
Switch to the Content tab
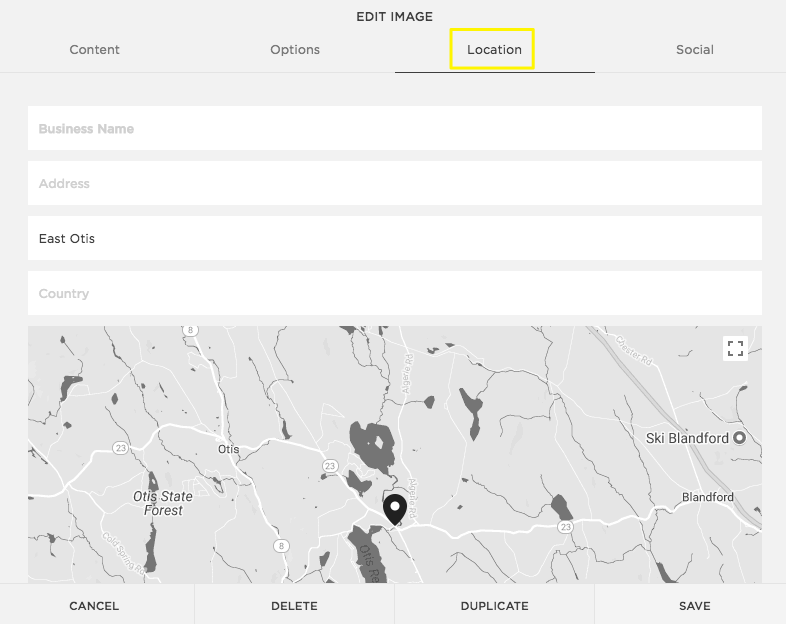click(x=94, y=49)
